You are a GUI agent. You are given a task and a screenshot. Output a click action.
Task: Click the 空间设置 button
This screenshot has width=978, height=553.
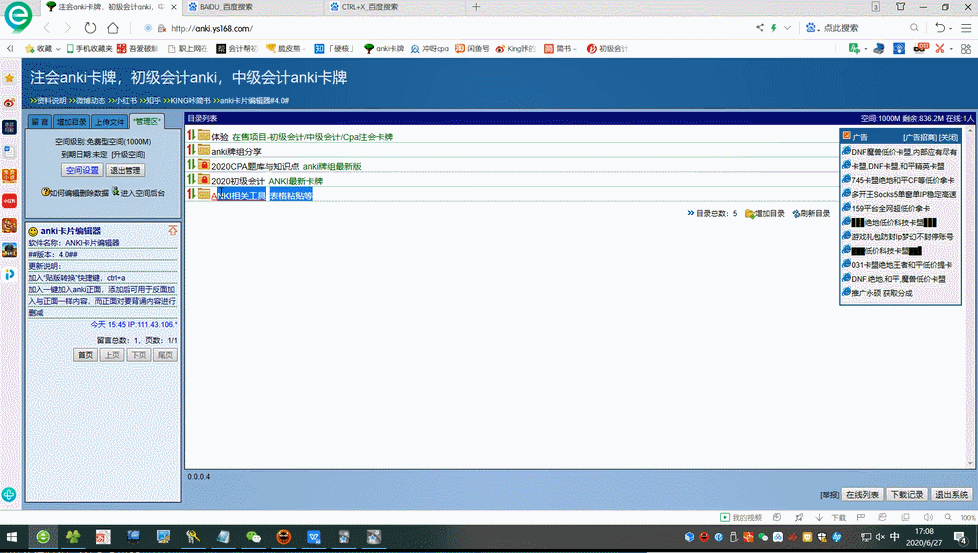tap(82, 170)
